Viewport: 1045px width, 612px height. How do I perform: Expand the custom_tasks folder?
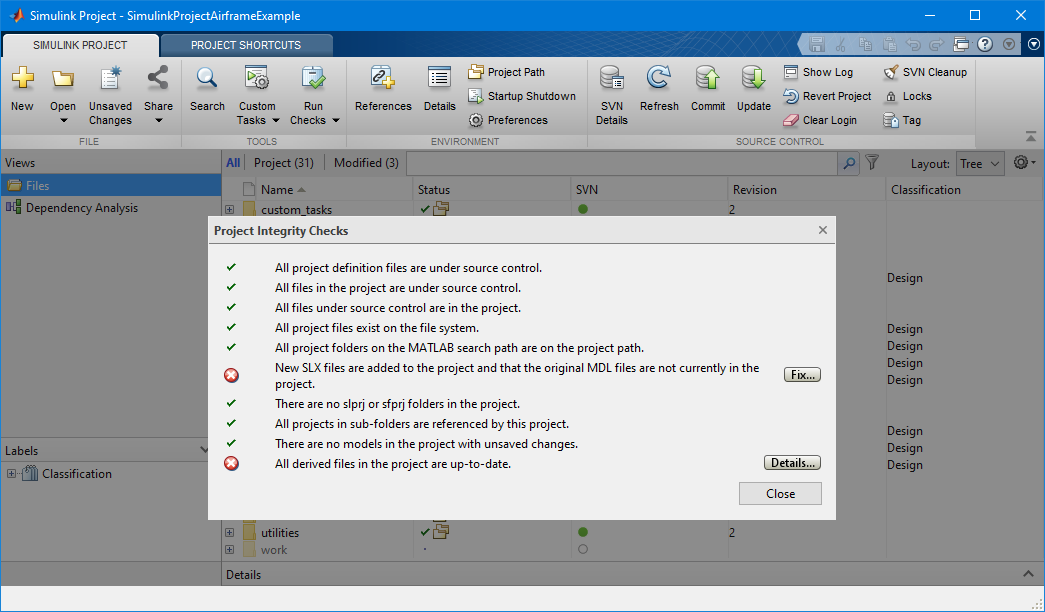click(229, 209)
